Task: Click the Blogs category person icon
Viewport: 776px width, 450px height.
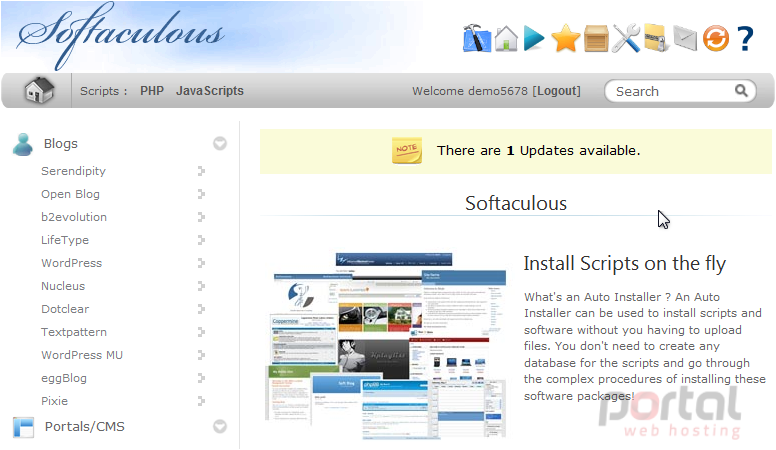Action: (23, 144)
